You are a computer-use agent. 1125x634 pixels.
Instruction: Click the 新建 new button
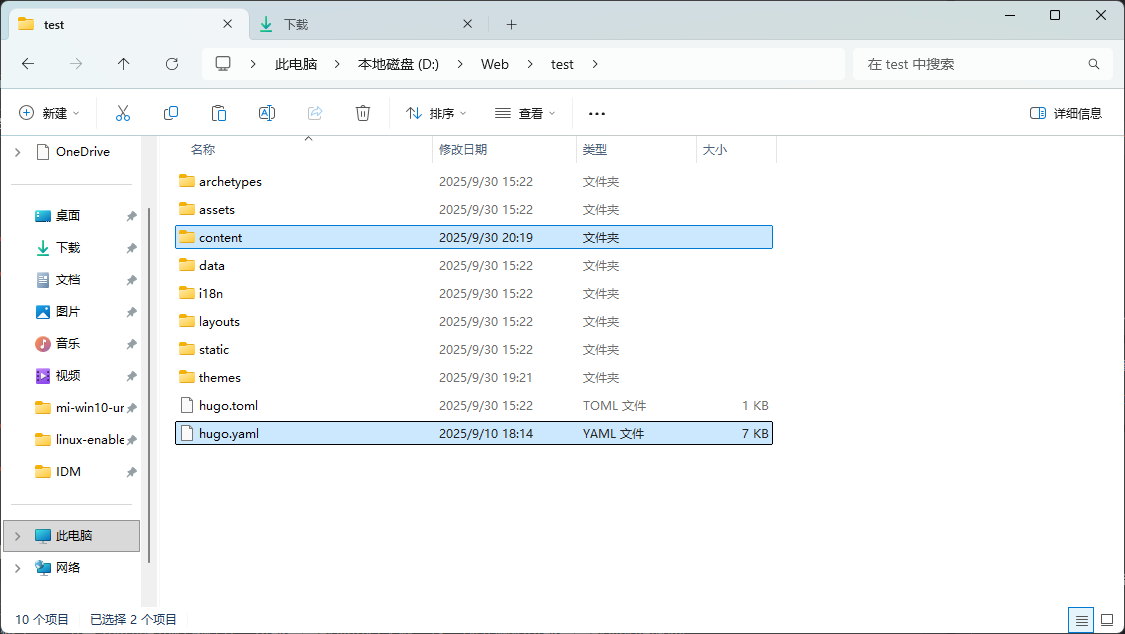click(x=48, y=113)
